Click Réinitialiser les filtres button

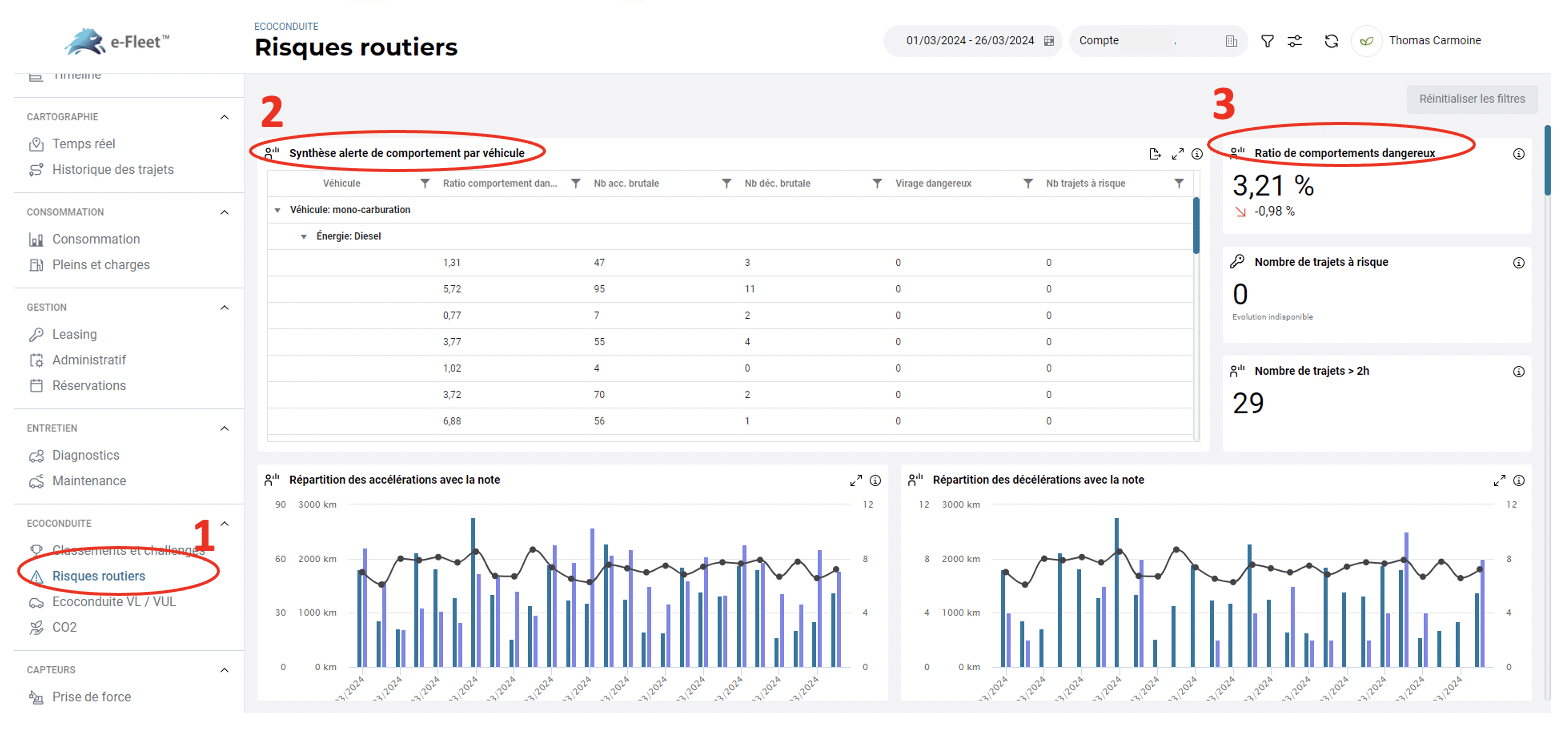tap(1472, 99)
